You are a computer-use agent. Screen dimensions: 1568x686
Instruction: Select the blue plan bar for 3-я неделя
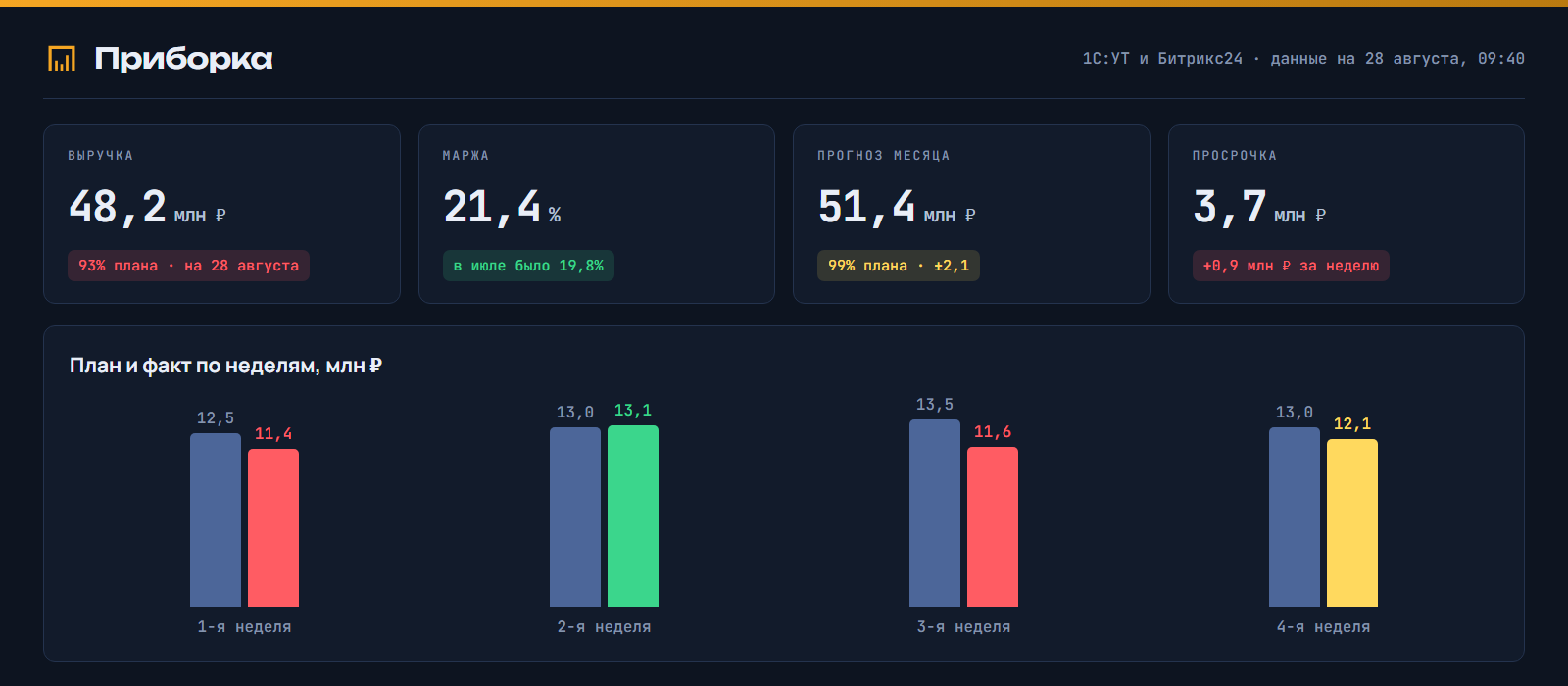(x=935, y=514)
